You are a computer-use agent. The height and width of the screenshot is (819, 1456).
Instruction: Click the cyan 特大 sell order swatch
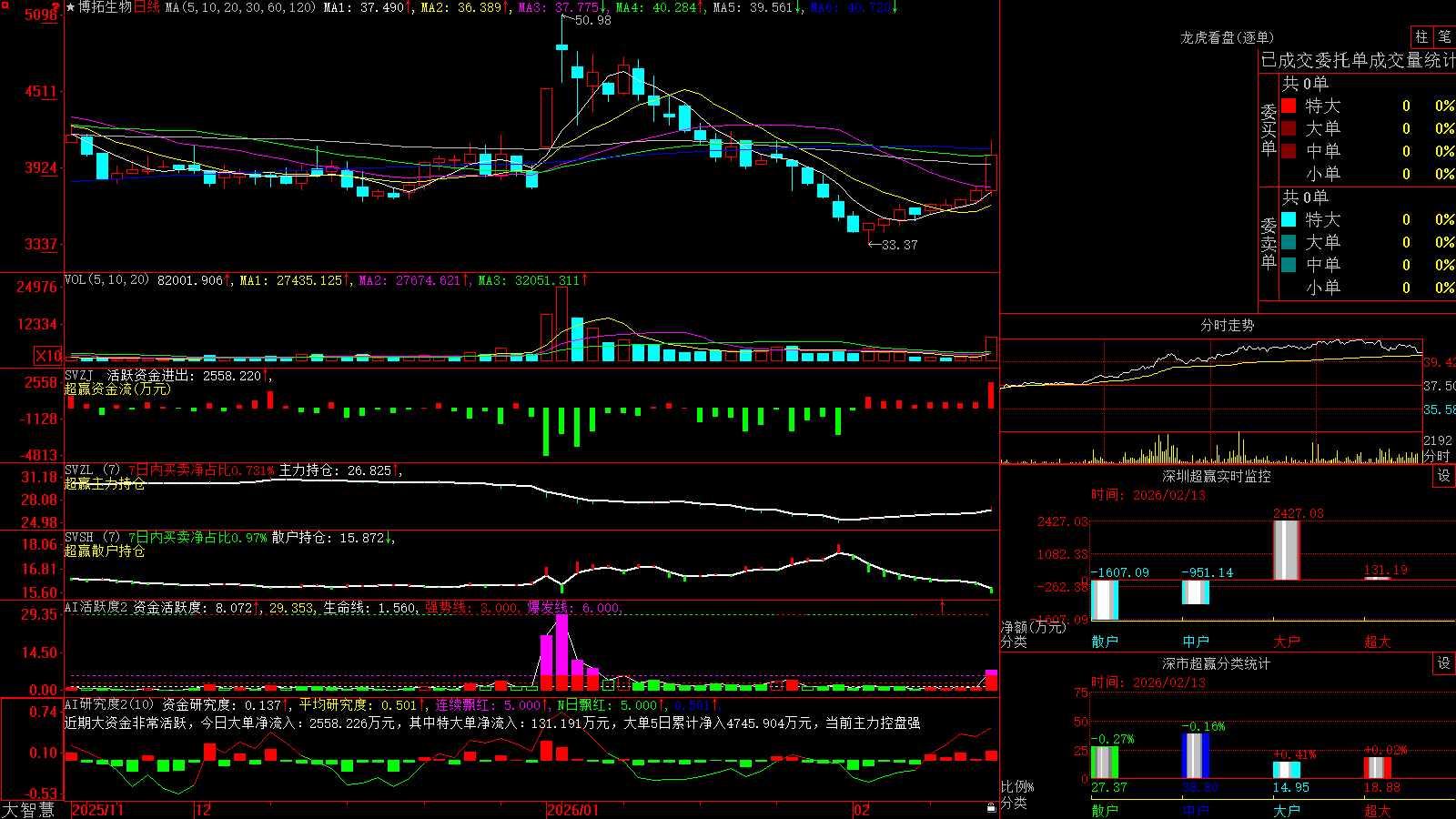coord(1289,219)
